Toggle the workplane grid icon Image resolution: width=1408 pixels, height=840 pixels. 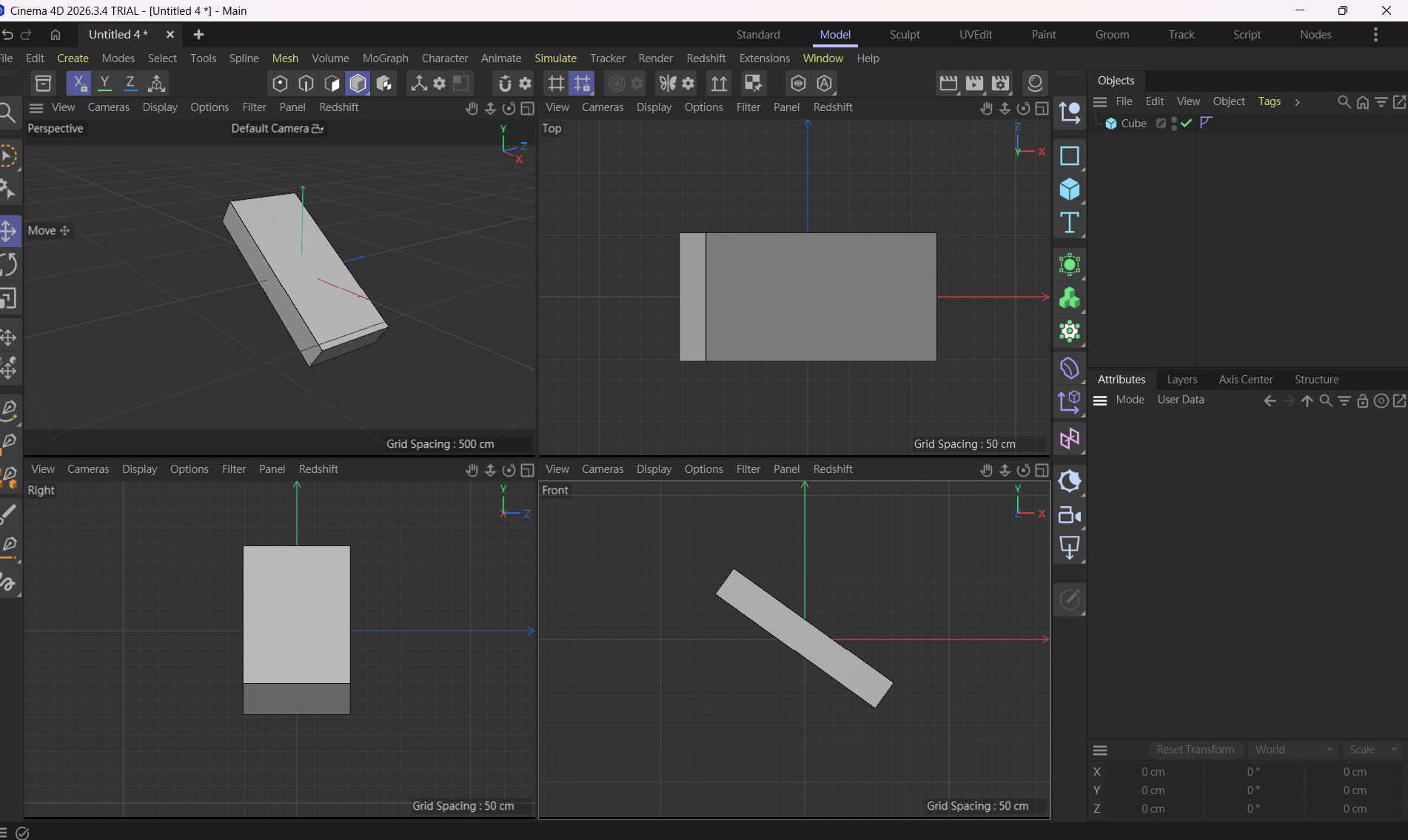[x=555, y=84]
